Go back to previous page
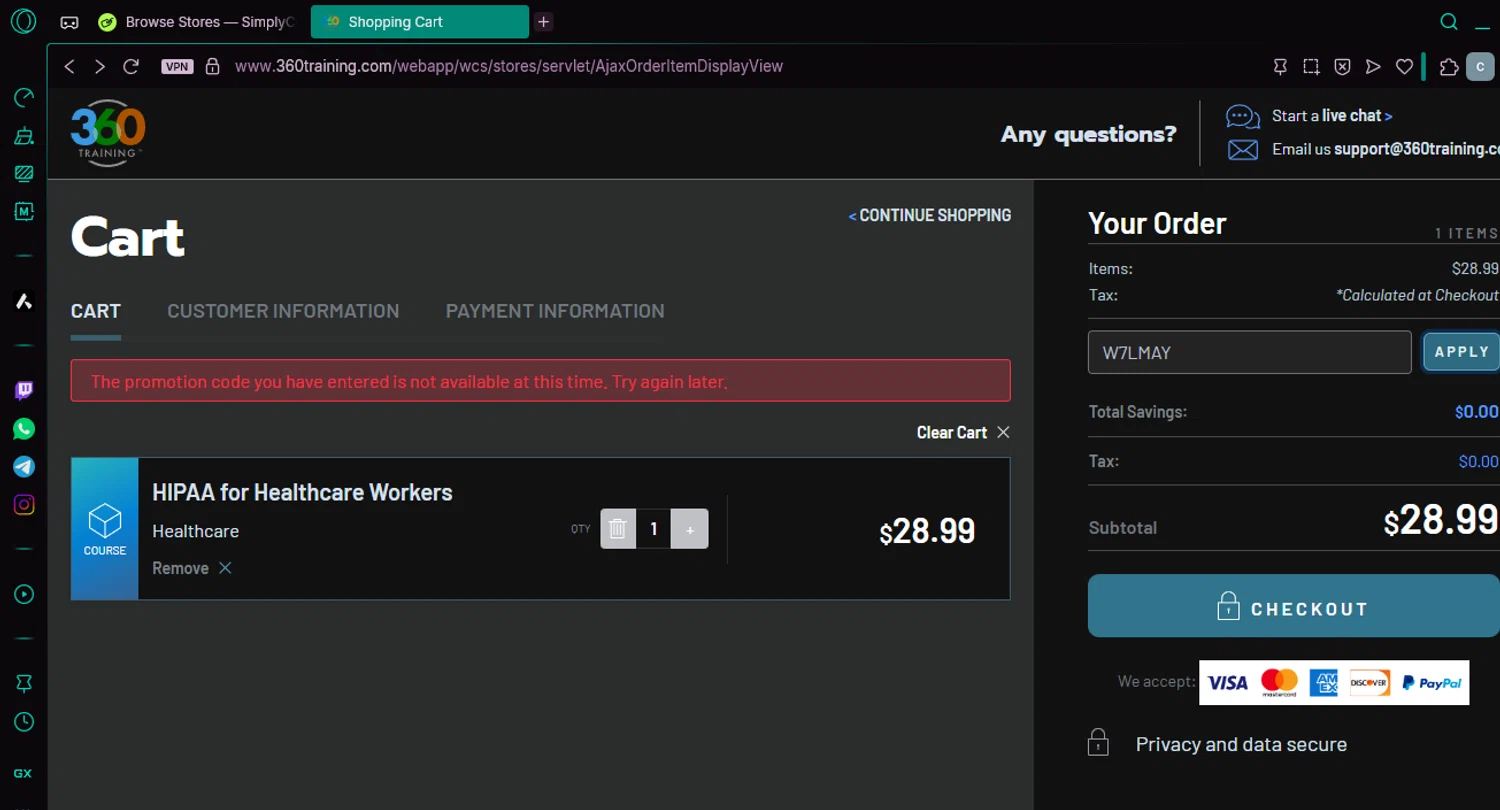The image size is (1500, 810). [x=69, y=66]
